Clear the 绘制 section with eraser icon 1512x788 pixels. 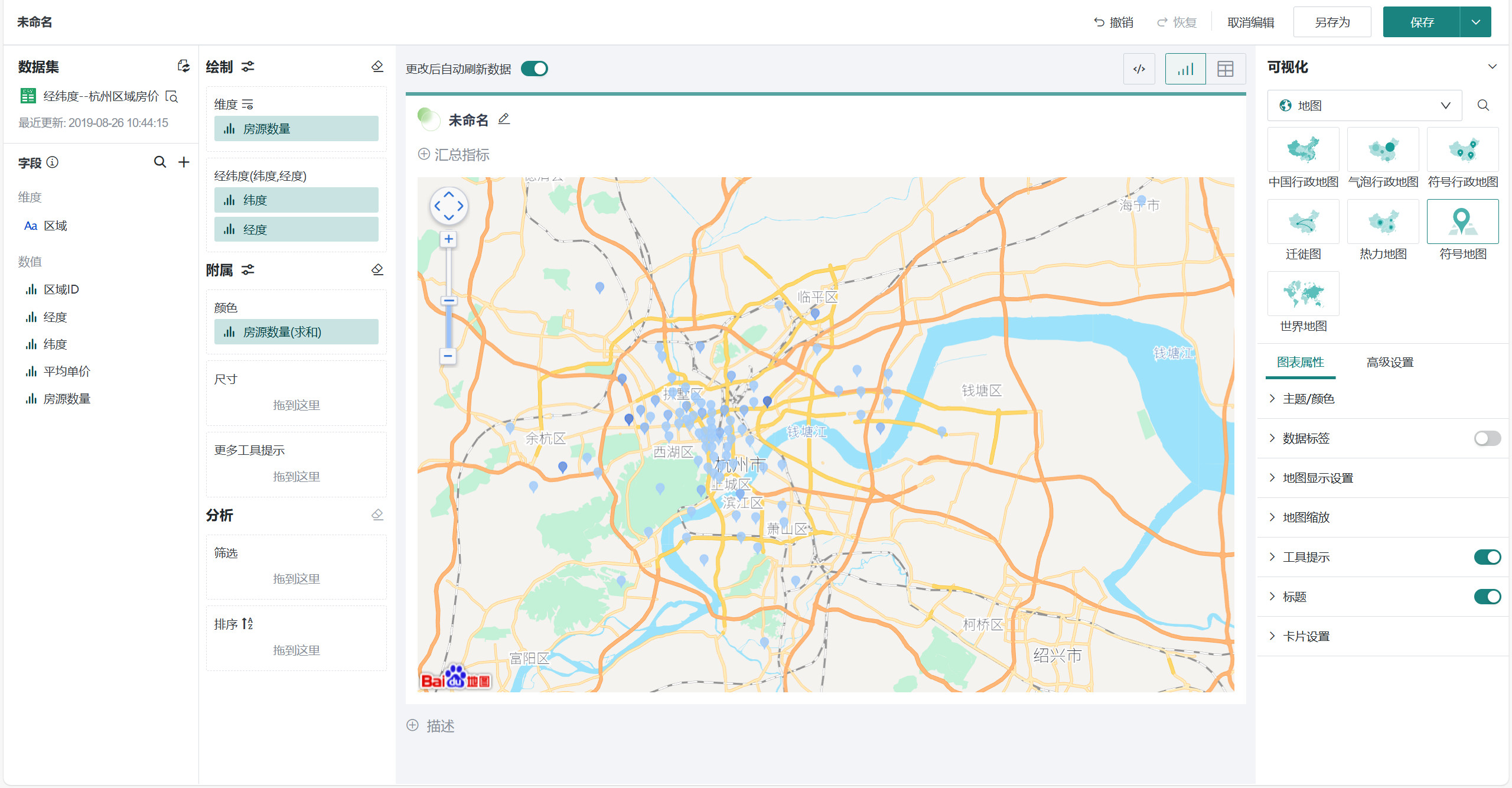click(377, 66)
